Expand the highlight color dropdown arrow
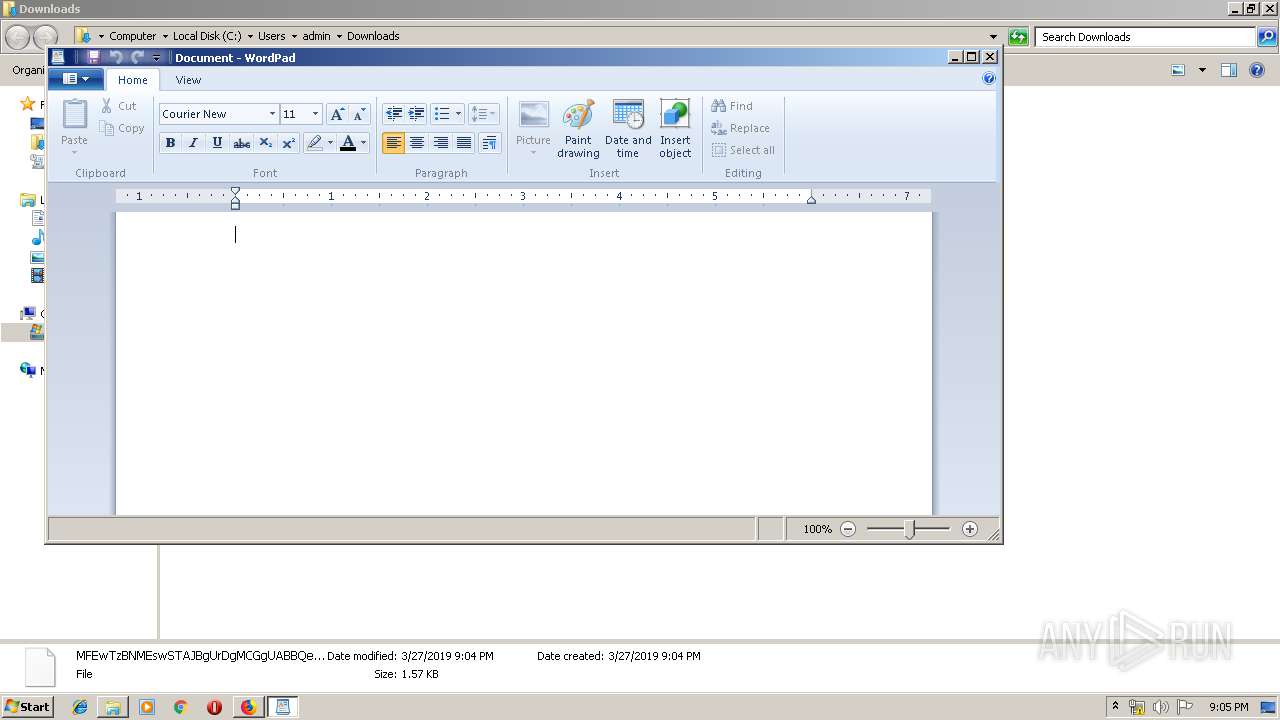The height and width of the screenshot is (720, 1280). coord(330,143)
